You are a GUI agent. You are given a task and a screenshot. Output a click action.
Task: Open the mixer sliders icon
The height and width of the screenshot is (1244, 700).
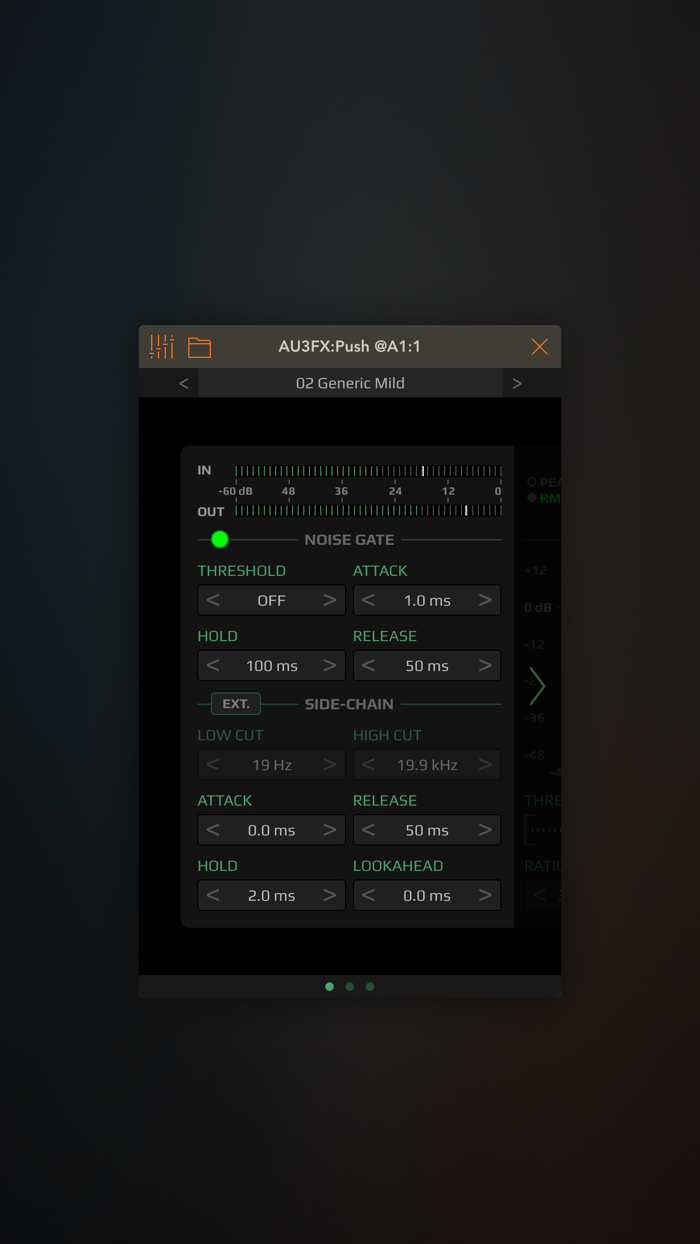point(162,347)
